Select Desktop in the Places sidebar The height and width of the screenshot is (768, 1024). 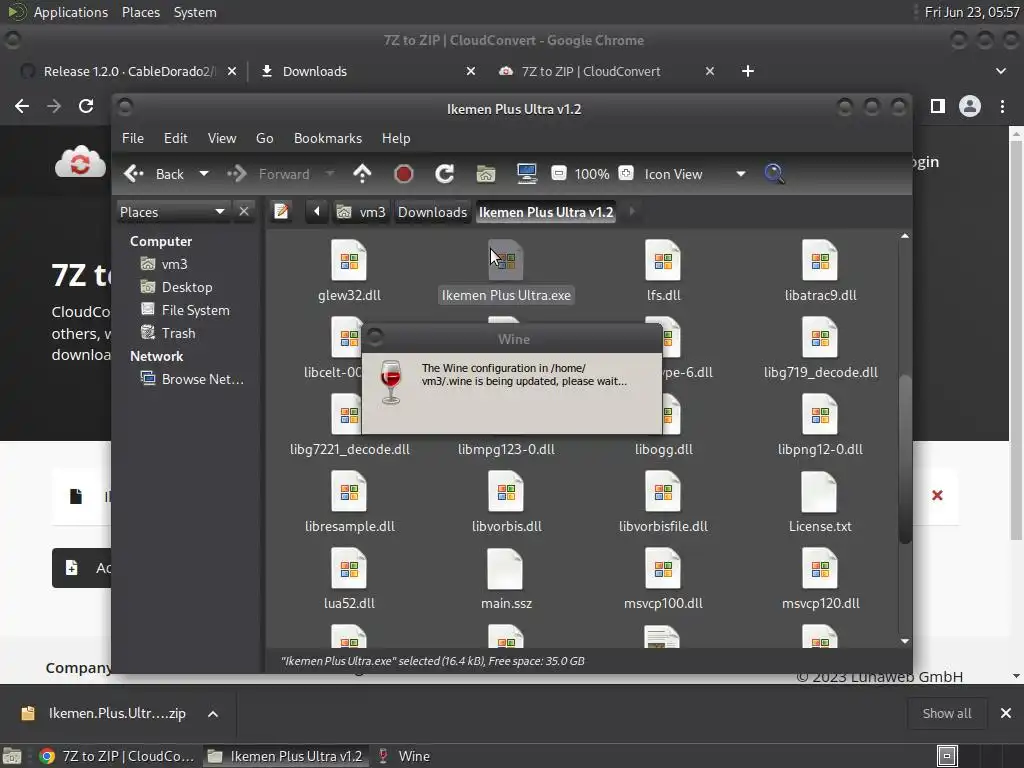pos(187,287)
